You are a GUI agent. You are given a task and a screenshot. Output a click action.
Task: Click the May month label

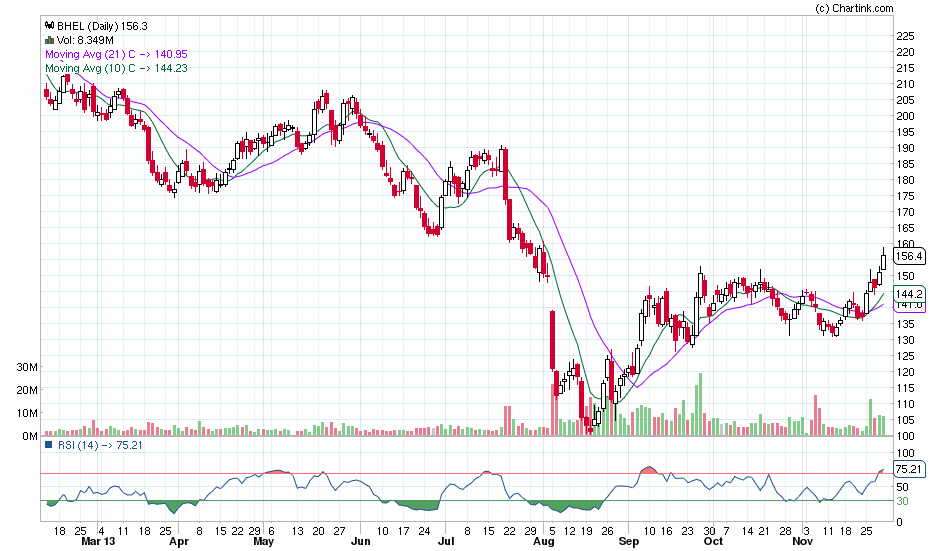click(263, 542)
